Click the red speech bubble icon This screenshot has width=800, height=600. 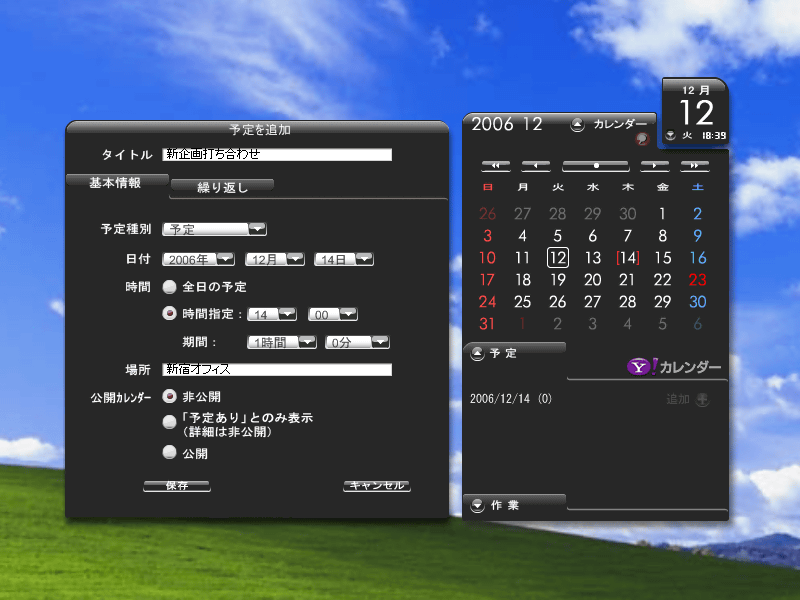coord(642,138)
